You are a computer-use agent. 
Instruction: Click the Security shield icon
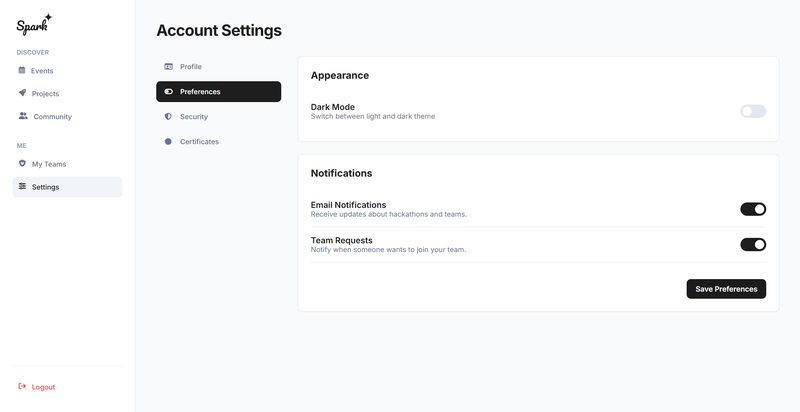coord(169,116)
